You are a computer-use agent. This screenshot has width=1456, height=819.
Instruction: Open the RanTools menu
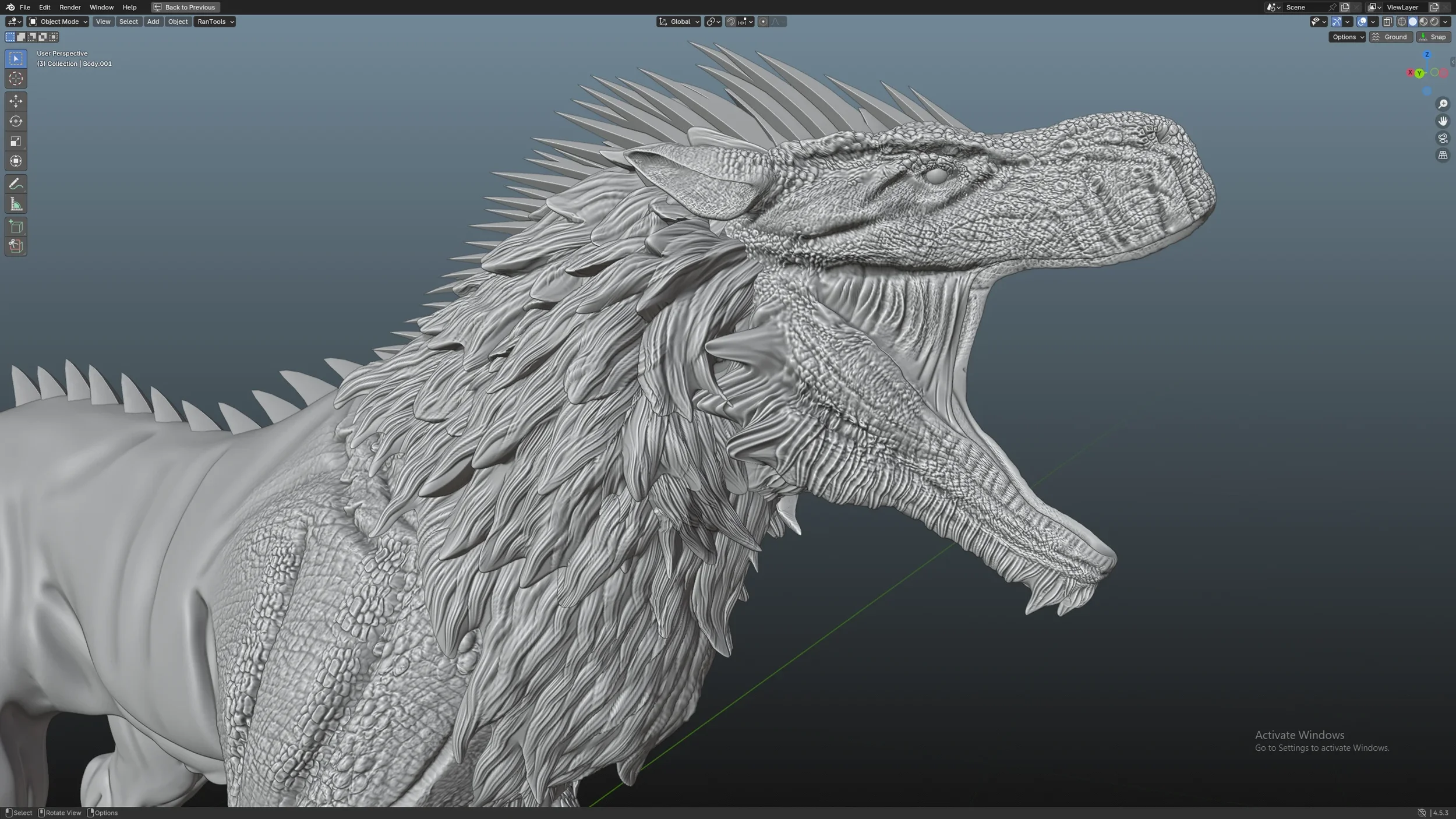214,22
